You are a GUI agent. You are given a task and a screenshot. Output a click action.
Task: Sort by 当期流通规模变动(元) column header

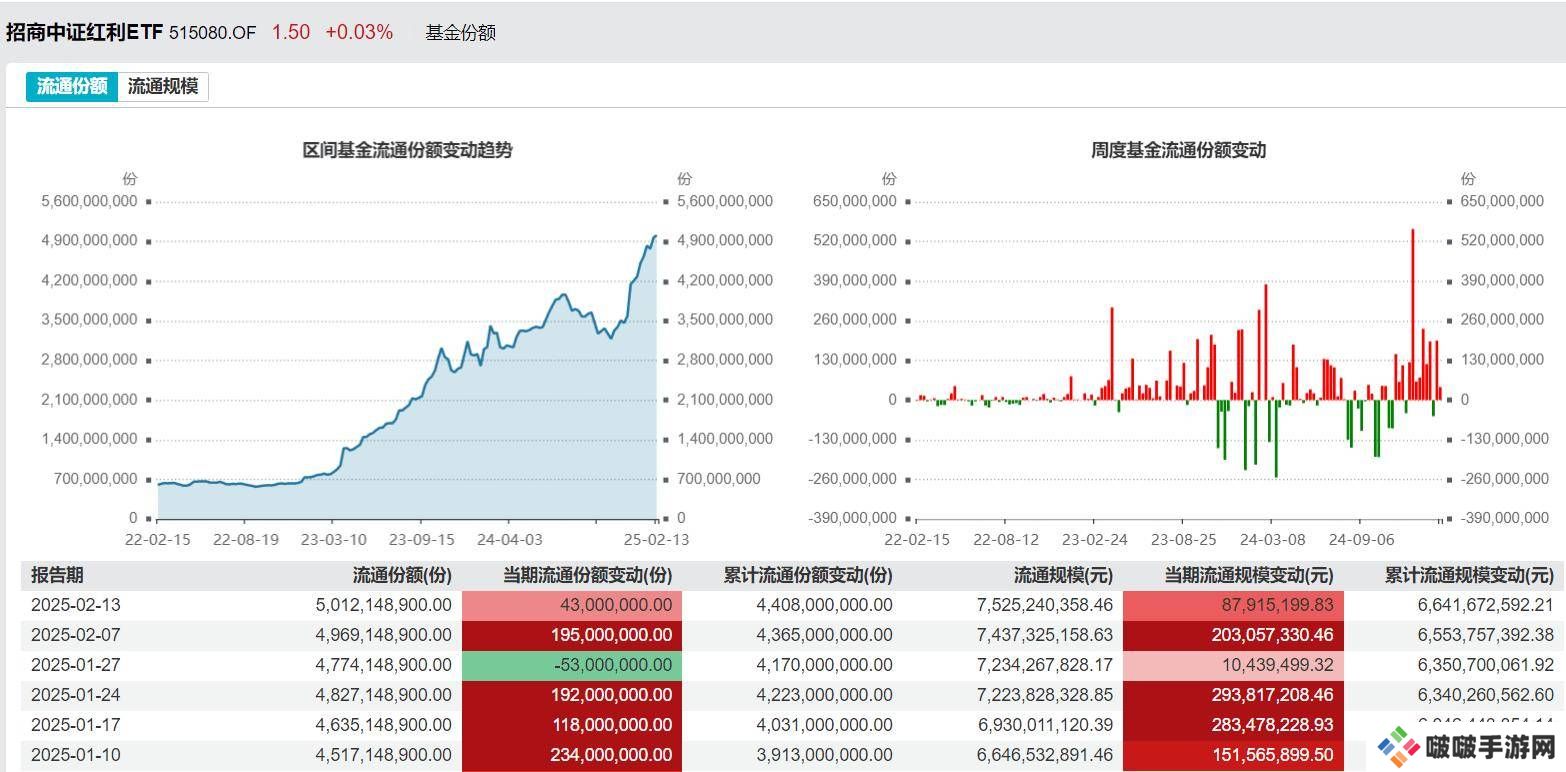point(1249,575)
